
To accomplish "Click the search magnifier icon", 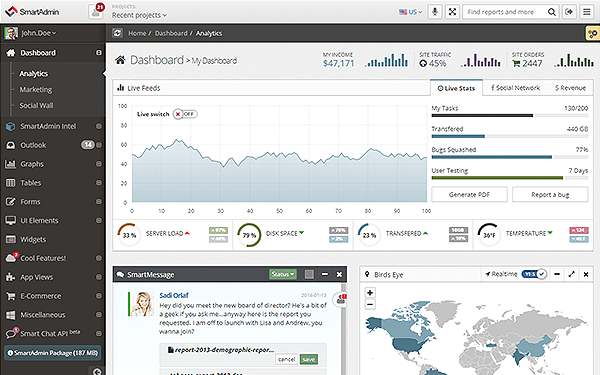I will [x=551, y=12].
